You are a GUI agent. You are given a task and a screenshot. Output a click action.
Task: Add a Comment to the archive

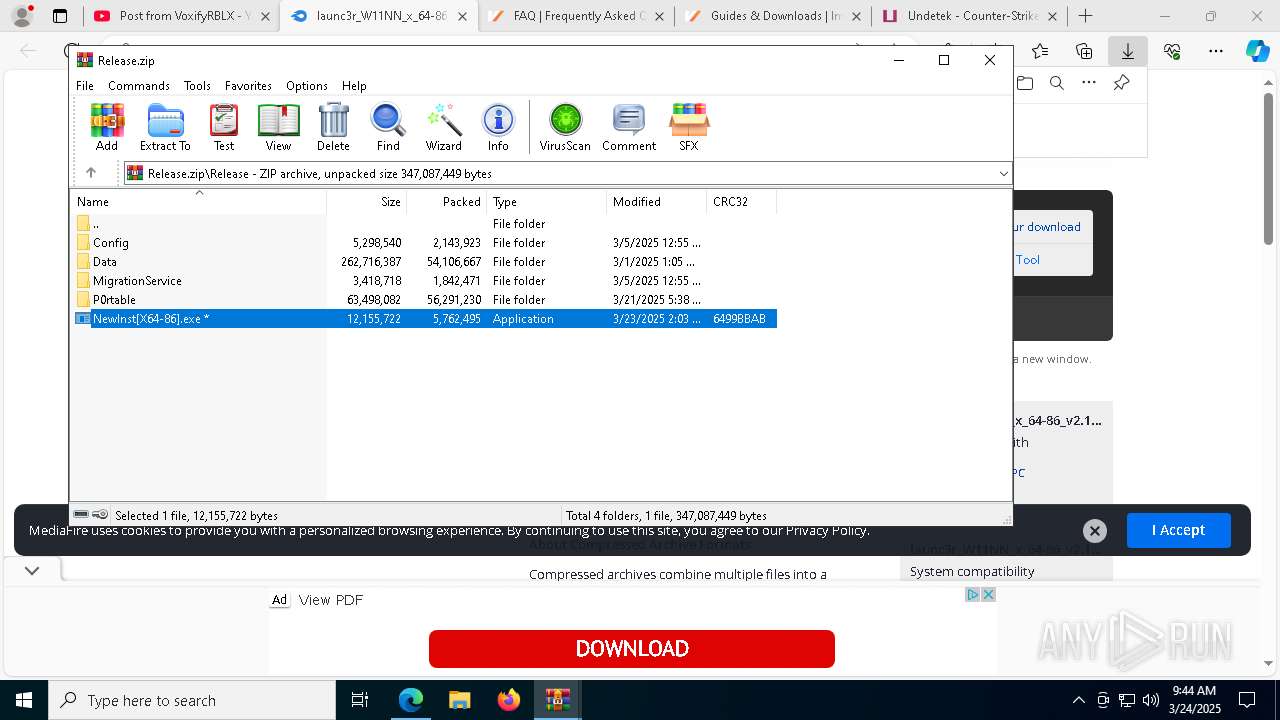tap(629, 127)
